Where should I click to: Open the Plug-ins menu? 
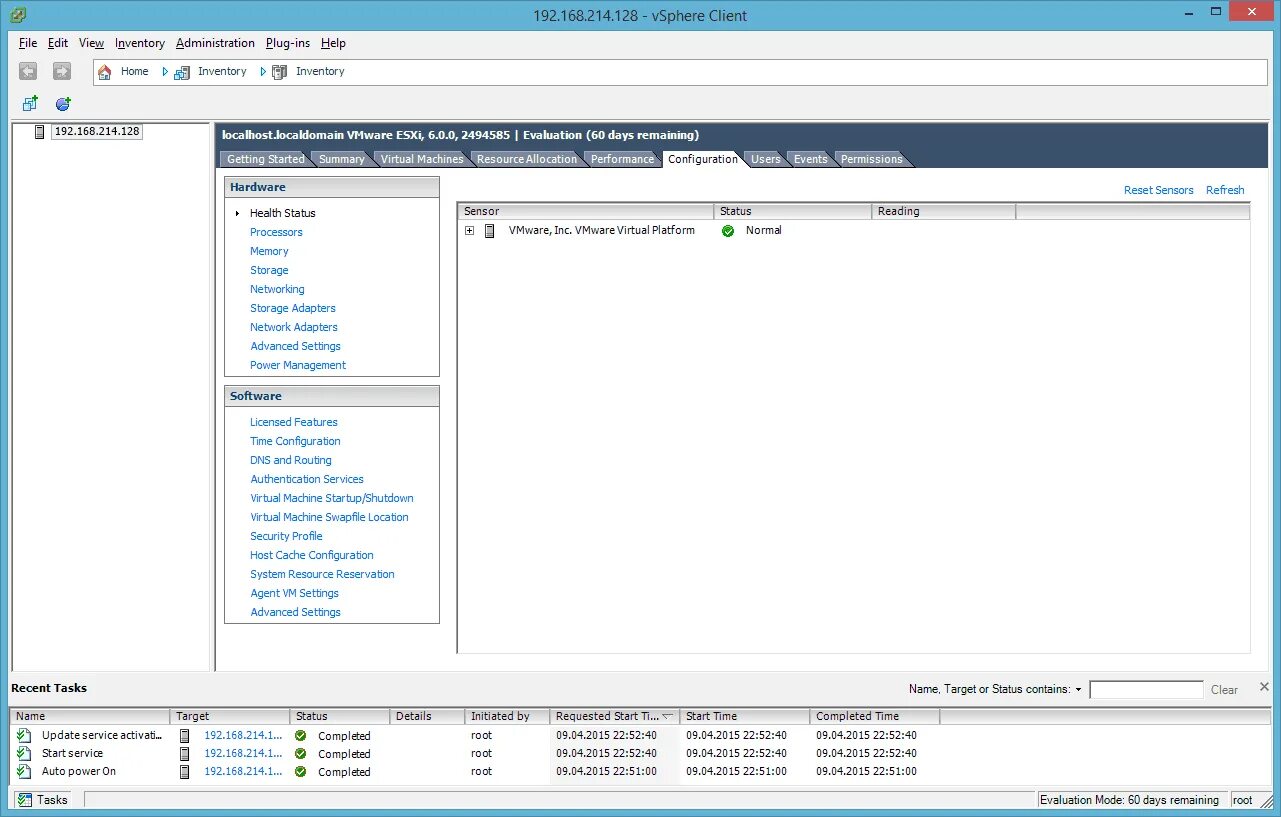[x=288, y=43]
